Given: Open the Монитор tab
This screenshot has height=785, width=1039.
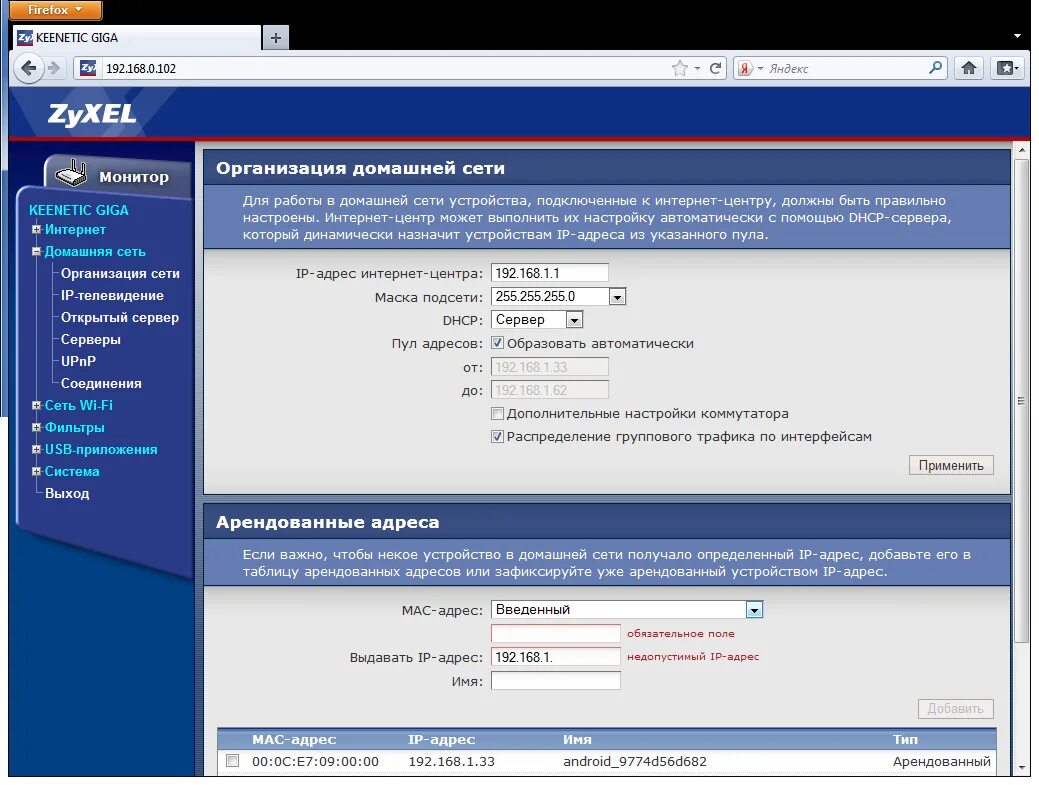Looking at the screenshot, I should point(119,176).
